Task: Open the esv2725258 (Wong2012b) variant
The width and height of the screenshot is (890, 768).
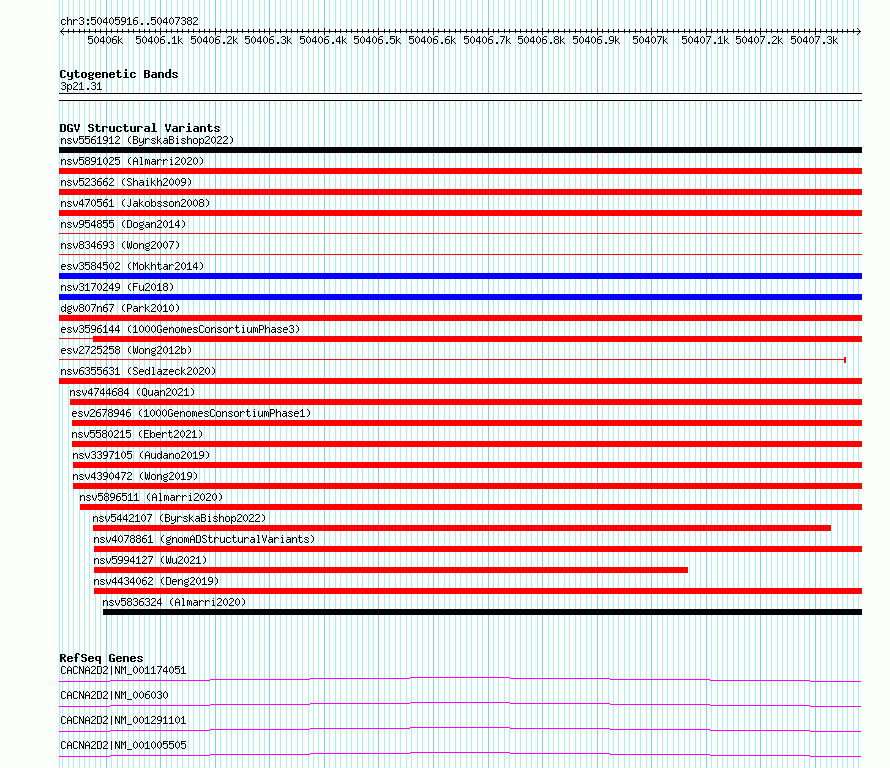Action: 126,350
